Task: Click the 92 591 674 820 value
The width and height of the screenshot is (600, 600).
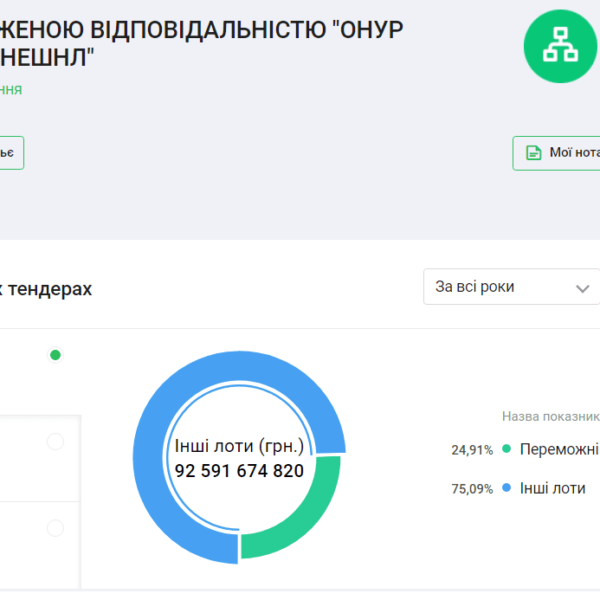Action: (239, 471)
